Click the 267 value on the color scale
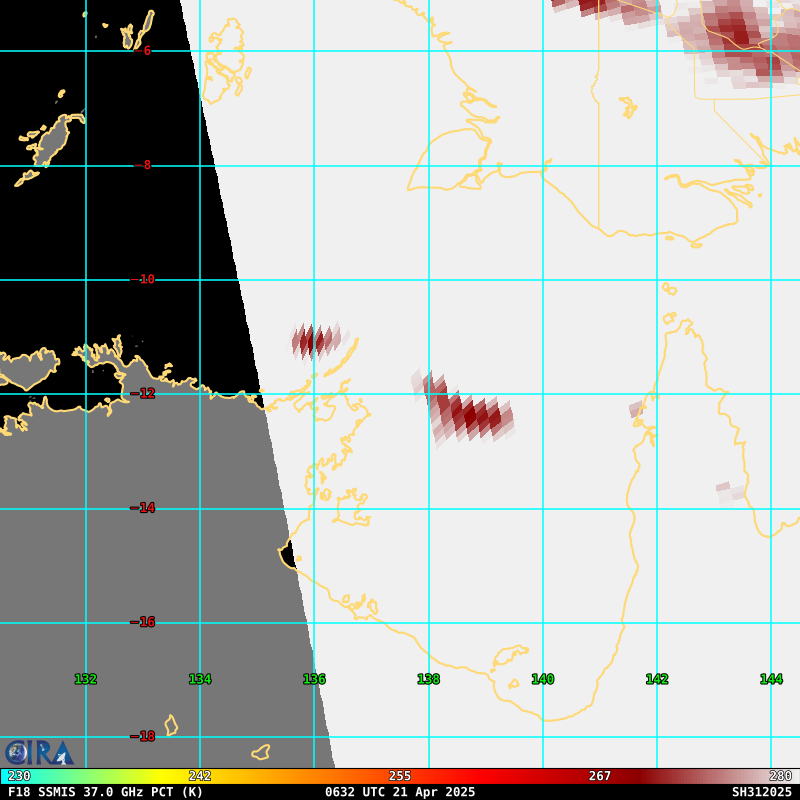The image size is (800, 800). coord(599,776)
